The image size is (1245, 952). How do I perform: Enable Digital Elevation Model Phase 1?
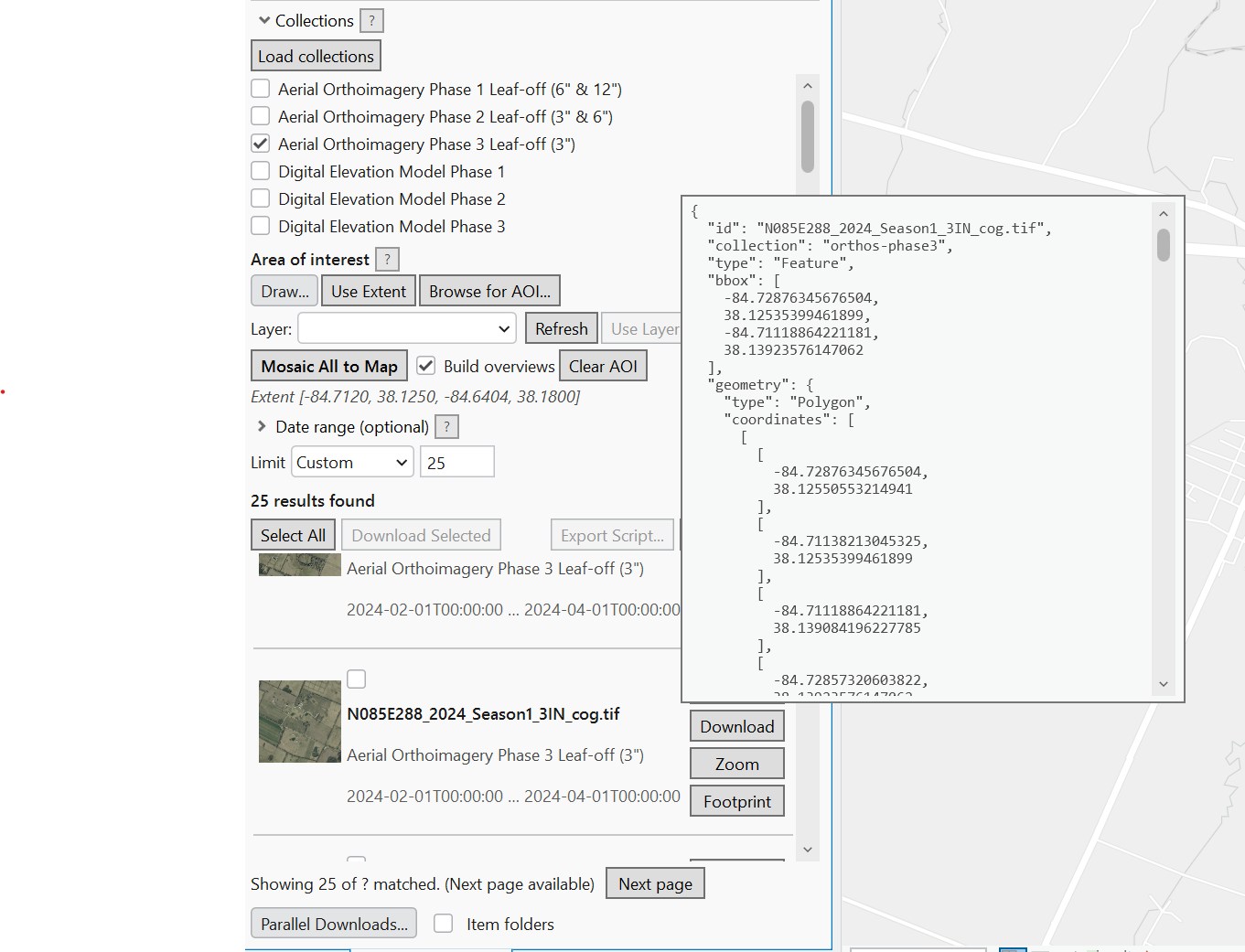coord(261,171)
